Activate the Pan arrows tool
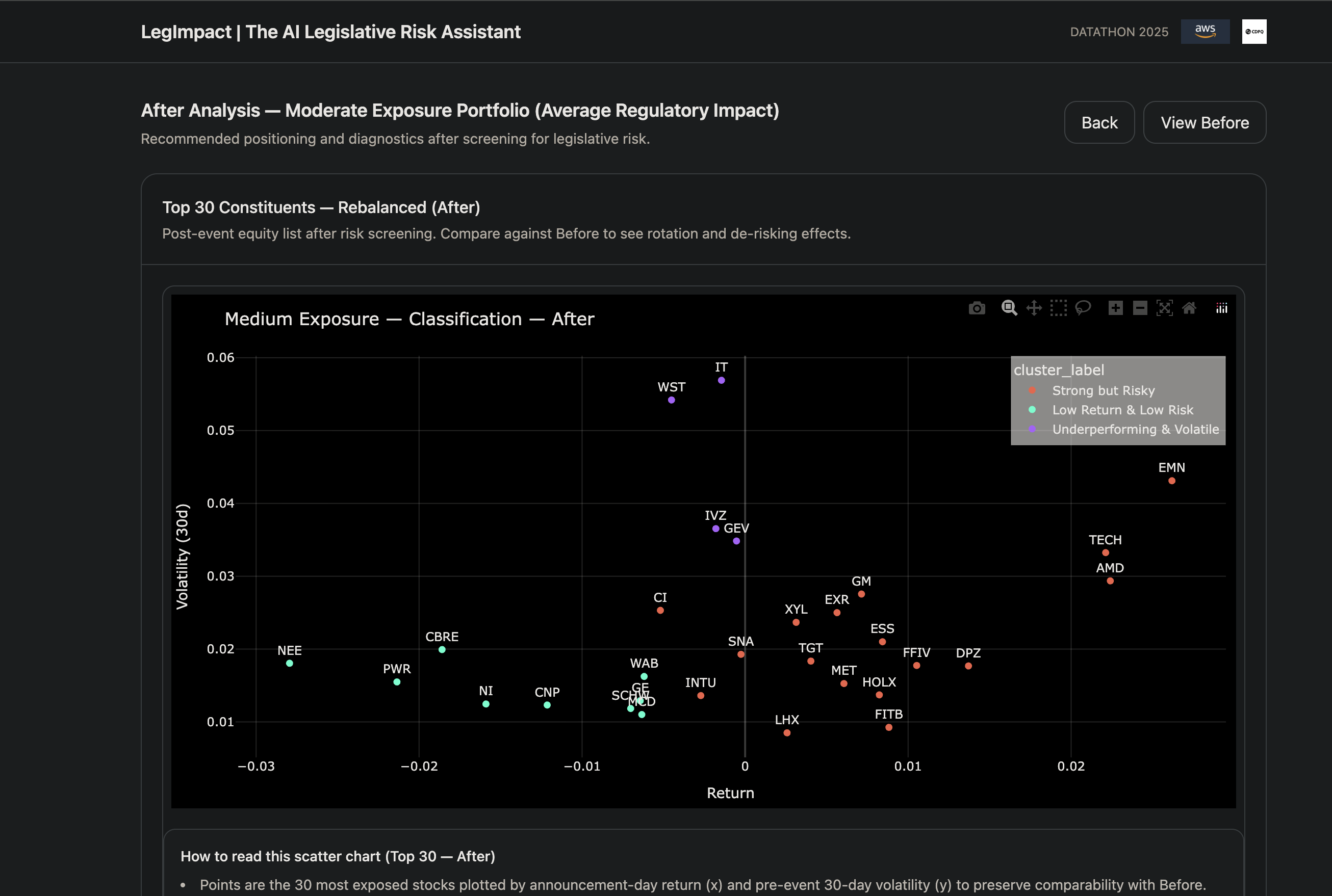 [x=1034, y=308]
